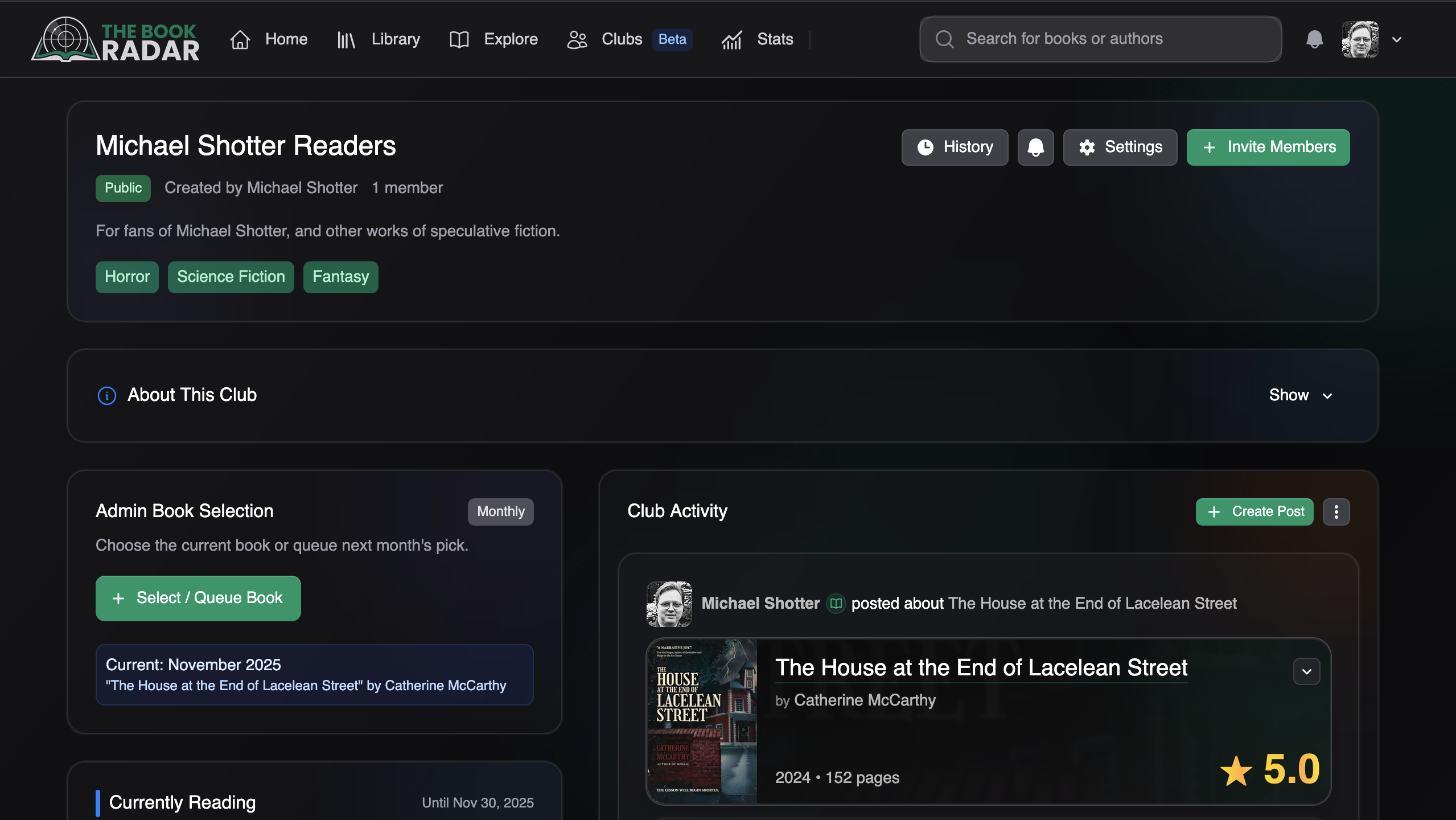Click the user profile picture in the header
Image resolution: width=1456 pixels, height=820 pixels.
tap(1360, 39)
